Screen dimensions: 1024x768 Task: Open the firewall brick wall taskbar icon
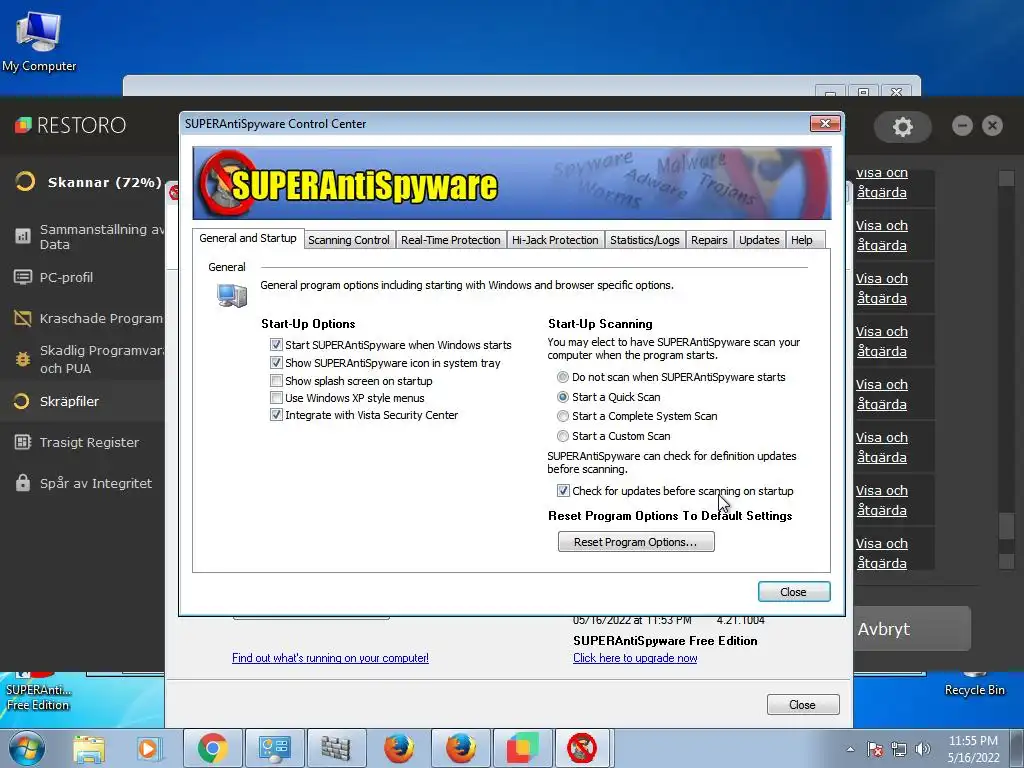(336, 748)
